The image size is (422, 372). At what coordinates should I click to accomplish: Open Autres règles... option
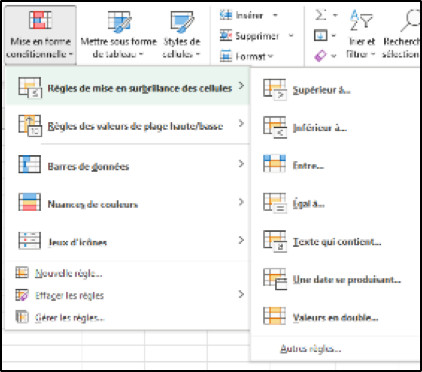point(336,349)
